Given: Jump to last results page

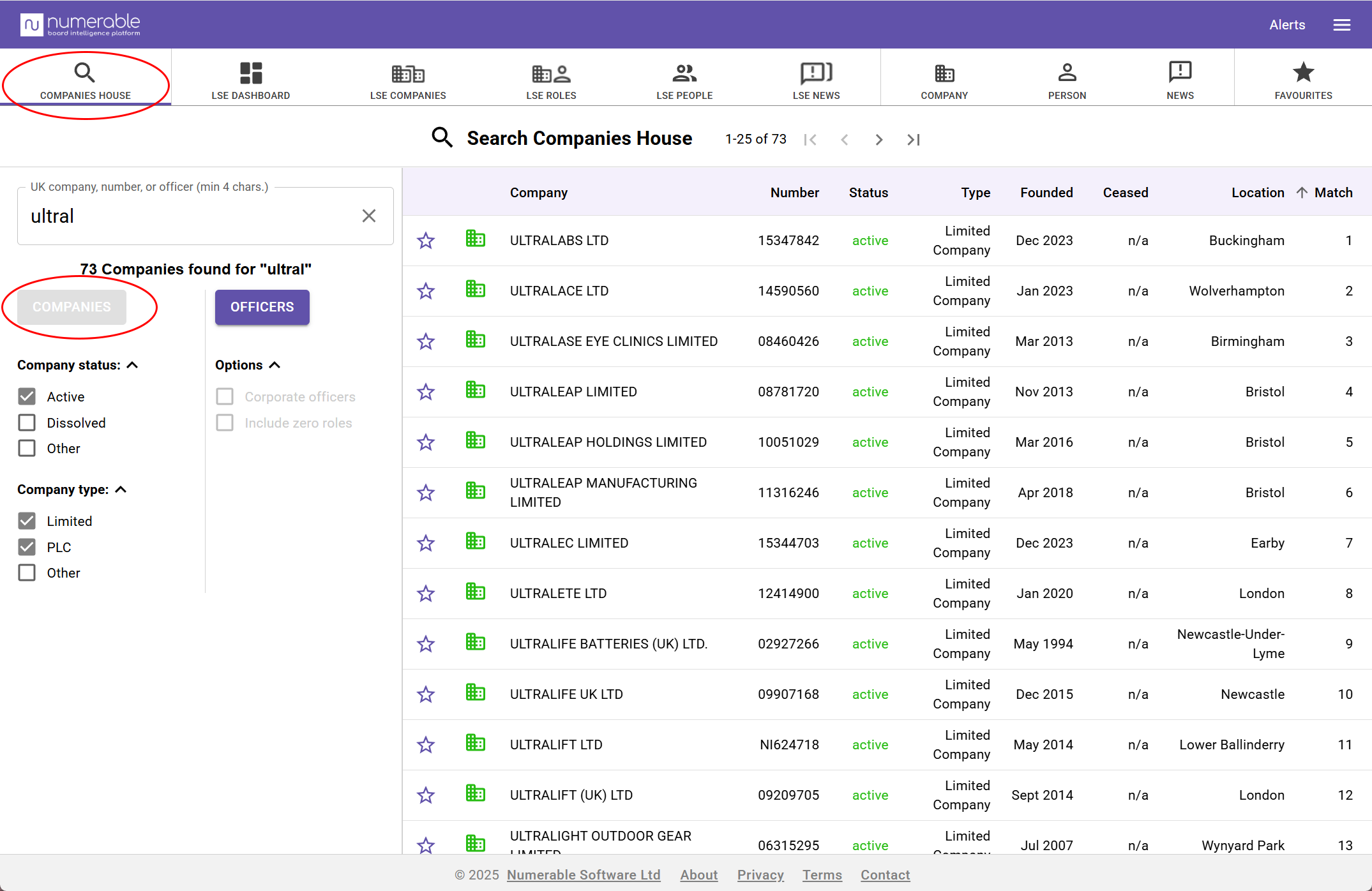Looking at the screenshot, I should click(x=914, y=140).
